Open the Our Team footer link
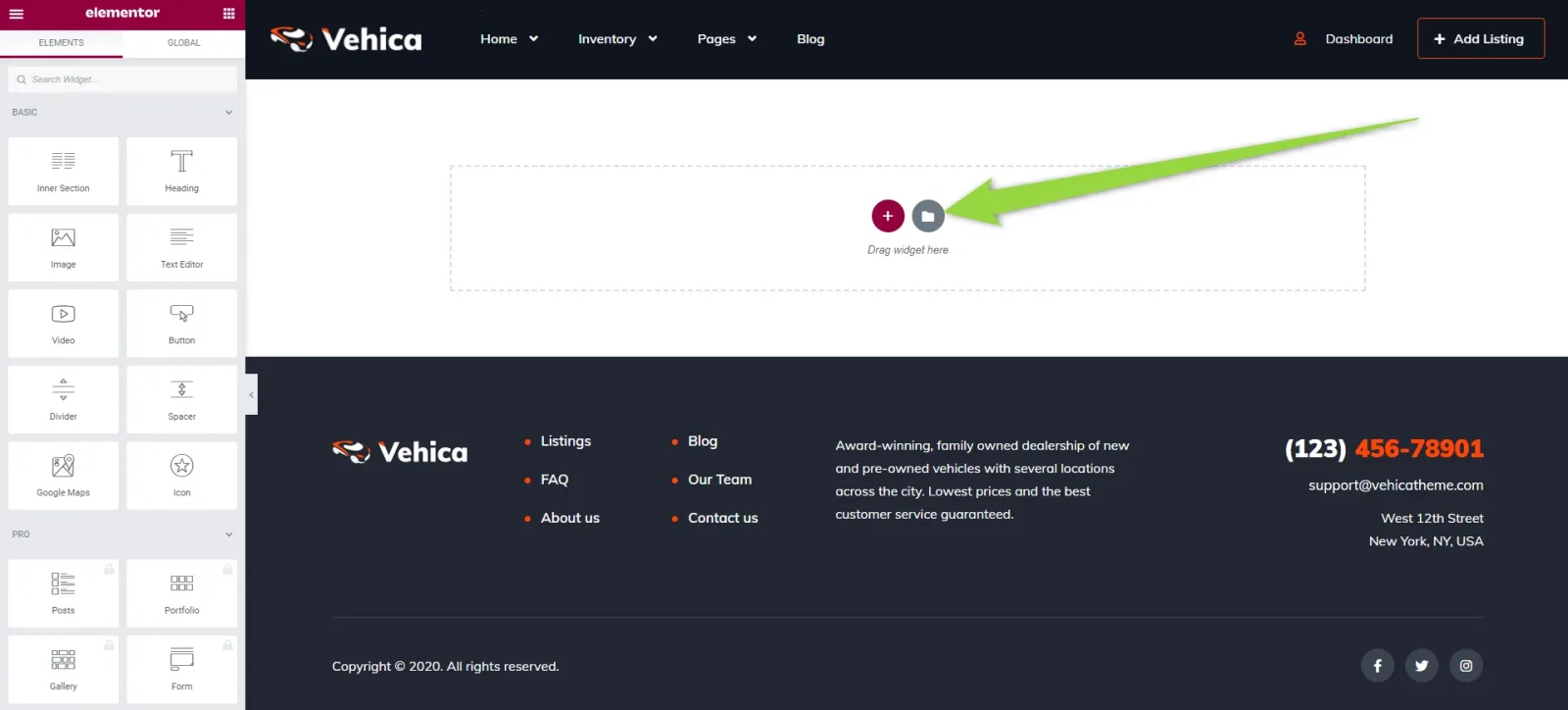 (x=720, y=480)
